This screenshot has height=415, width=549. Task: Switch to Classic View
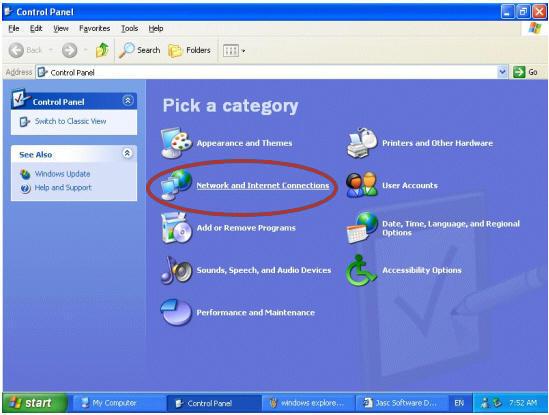pos(70,121)
